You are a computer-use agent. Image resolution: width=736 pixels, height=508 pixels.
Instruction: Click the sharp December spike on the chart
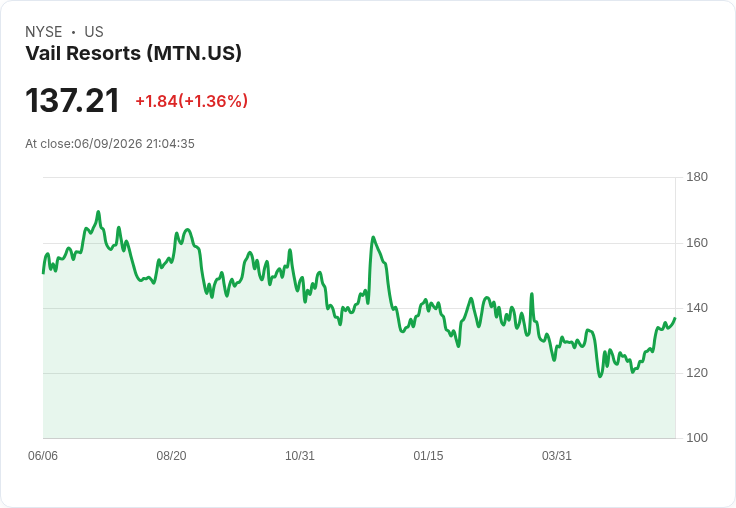373,237
